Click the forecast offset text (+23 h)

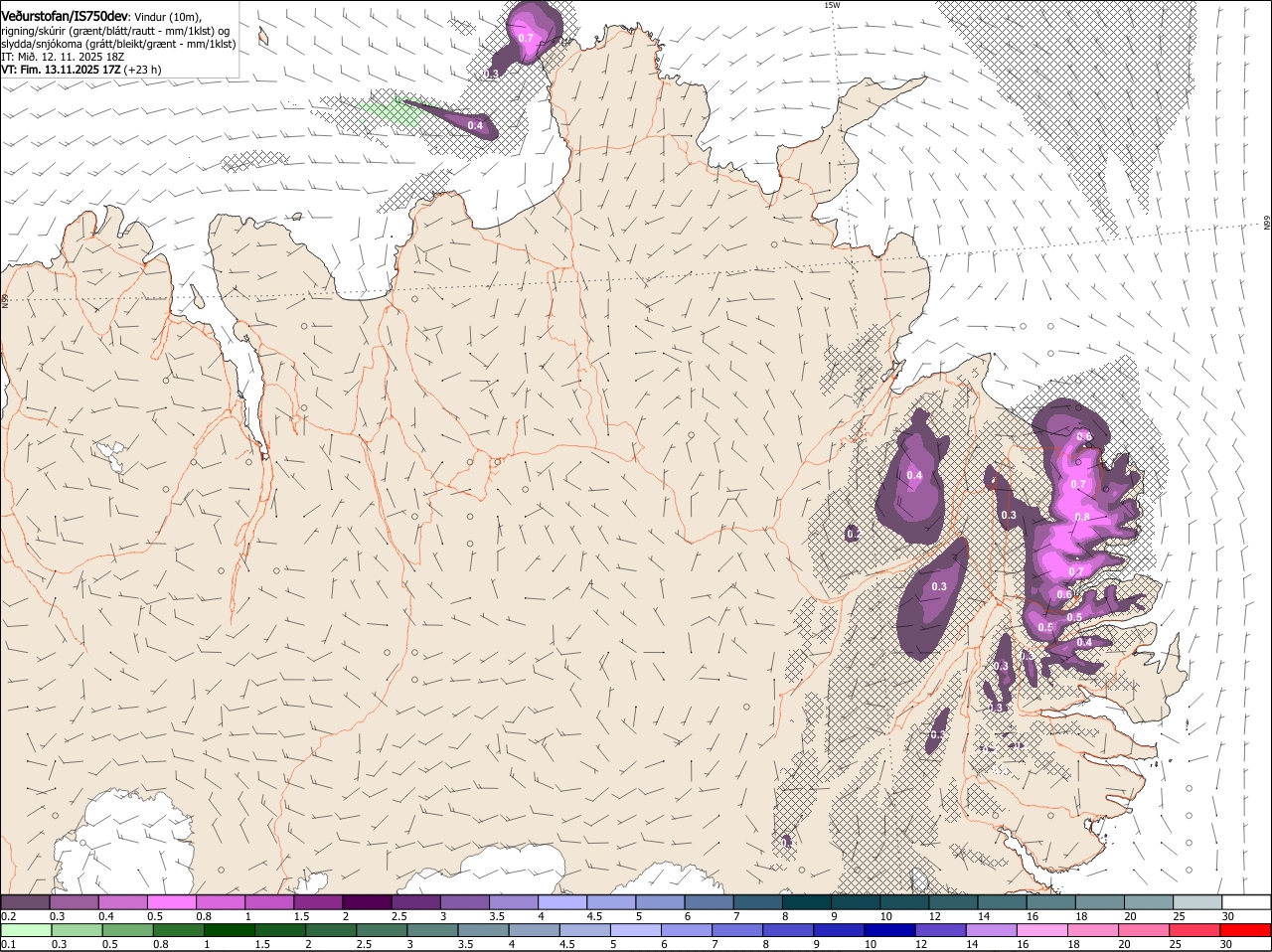pyautogui.click(x=141, y=70)
